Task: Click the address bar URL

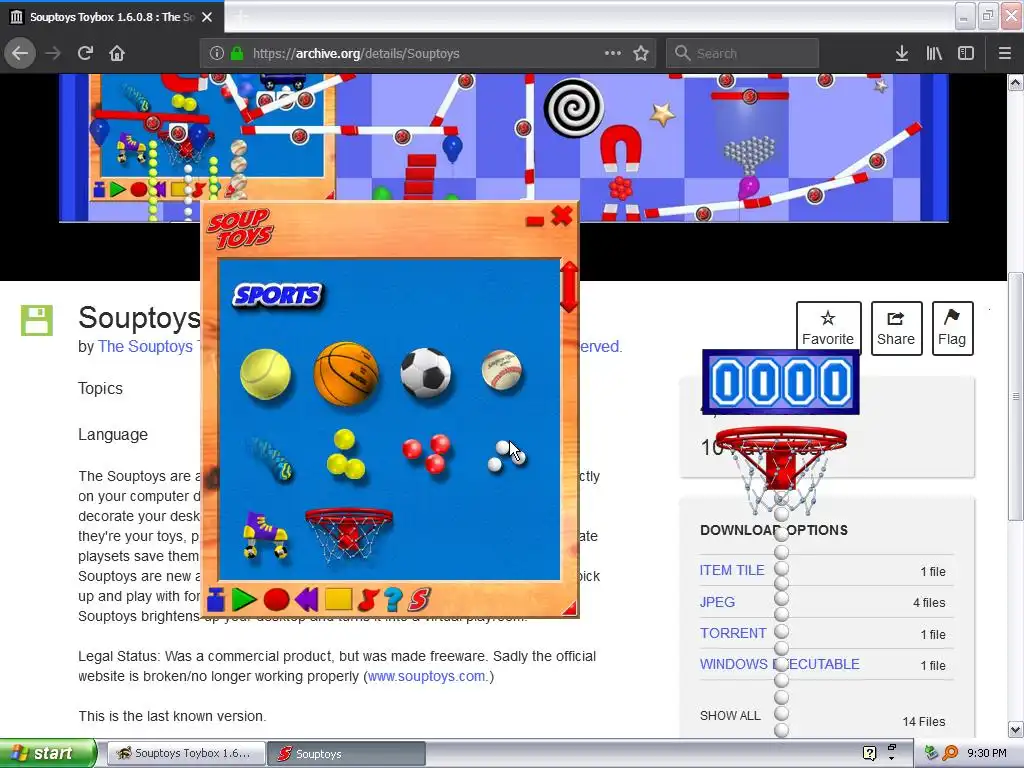Action: tap(356, 54)
